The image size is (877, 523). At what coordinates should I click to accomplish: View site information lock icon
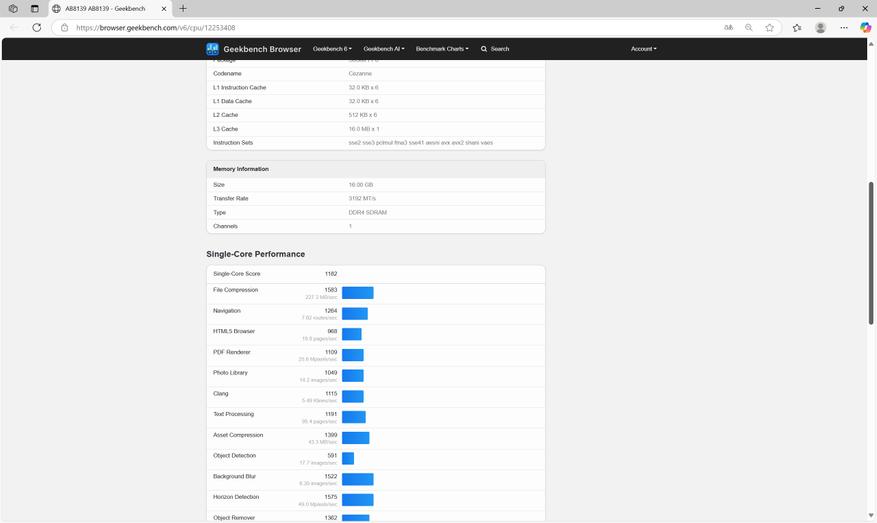(64, 27)
